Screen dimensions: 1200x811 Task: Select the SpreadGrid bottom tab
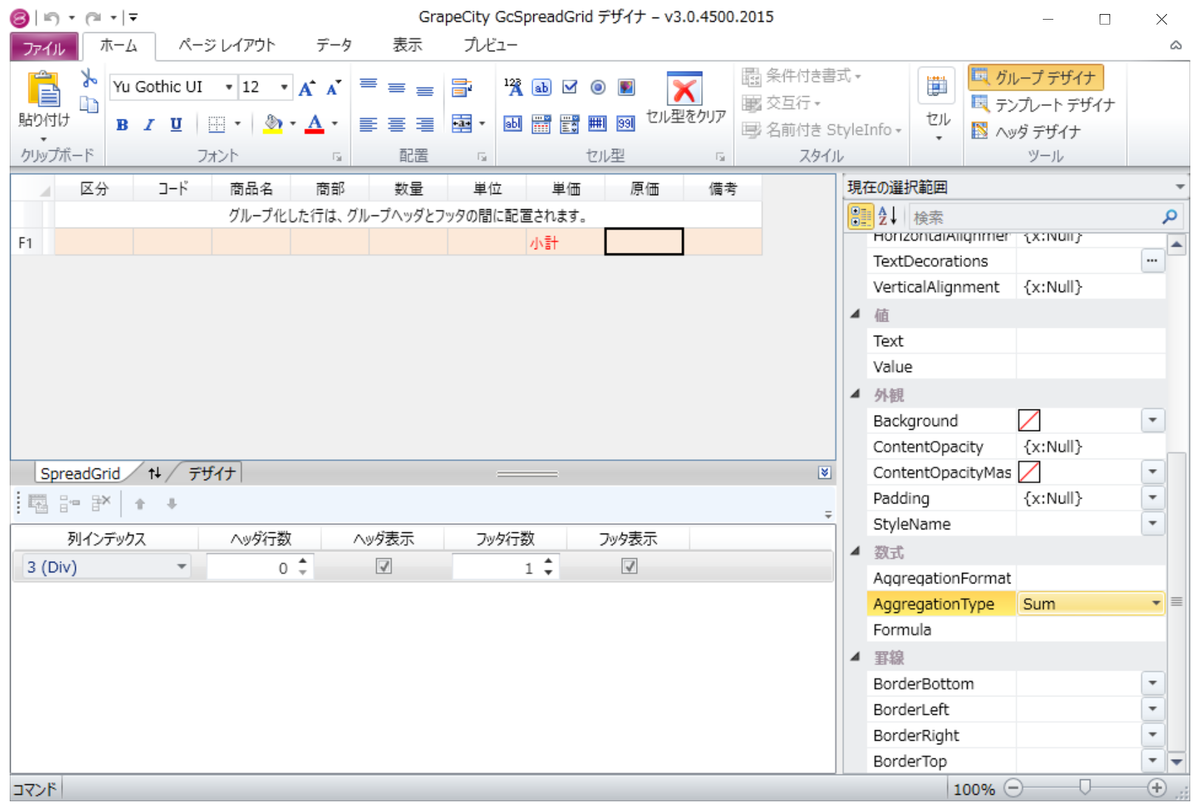pyautogui.click(x=80, y=474)
